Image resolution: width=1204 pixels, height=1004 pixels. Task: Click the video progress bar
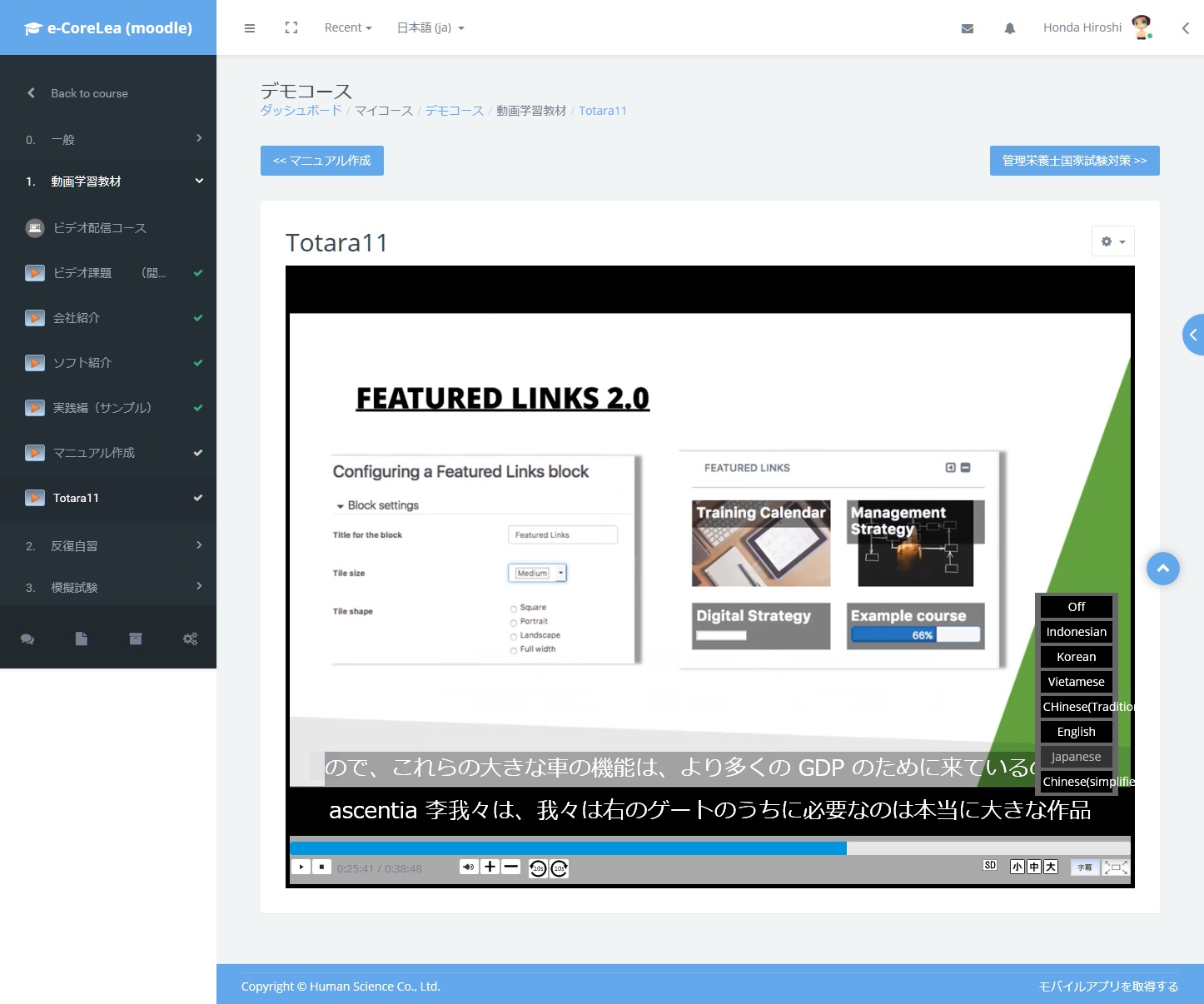[710, 847]
